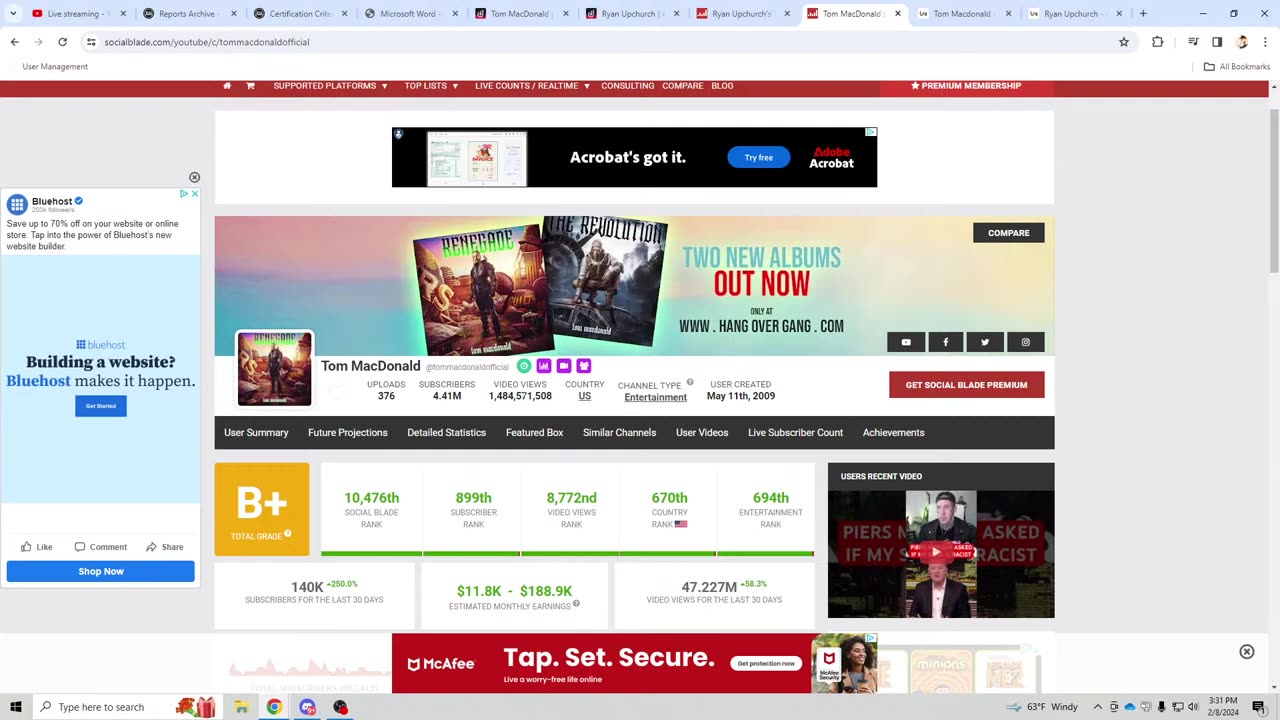Click the address bar URL field
Image resolution: width=1280 pixels, height=720 pixels.
pyautogui.click(x=600, y=42)
